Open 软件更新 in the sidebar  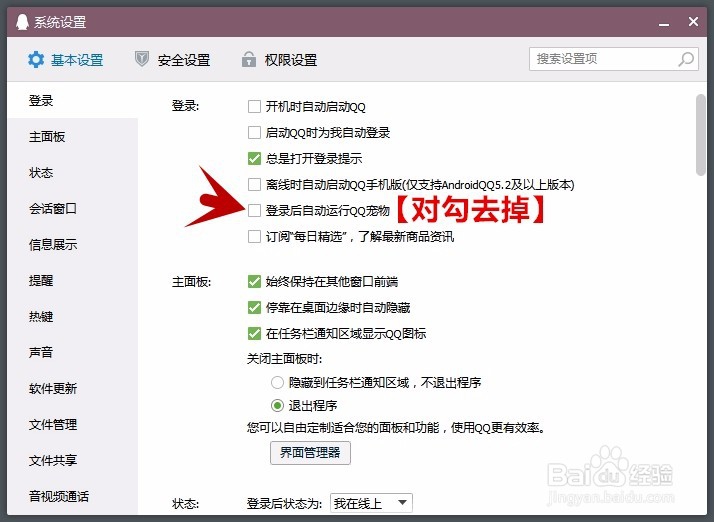72,388
